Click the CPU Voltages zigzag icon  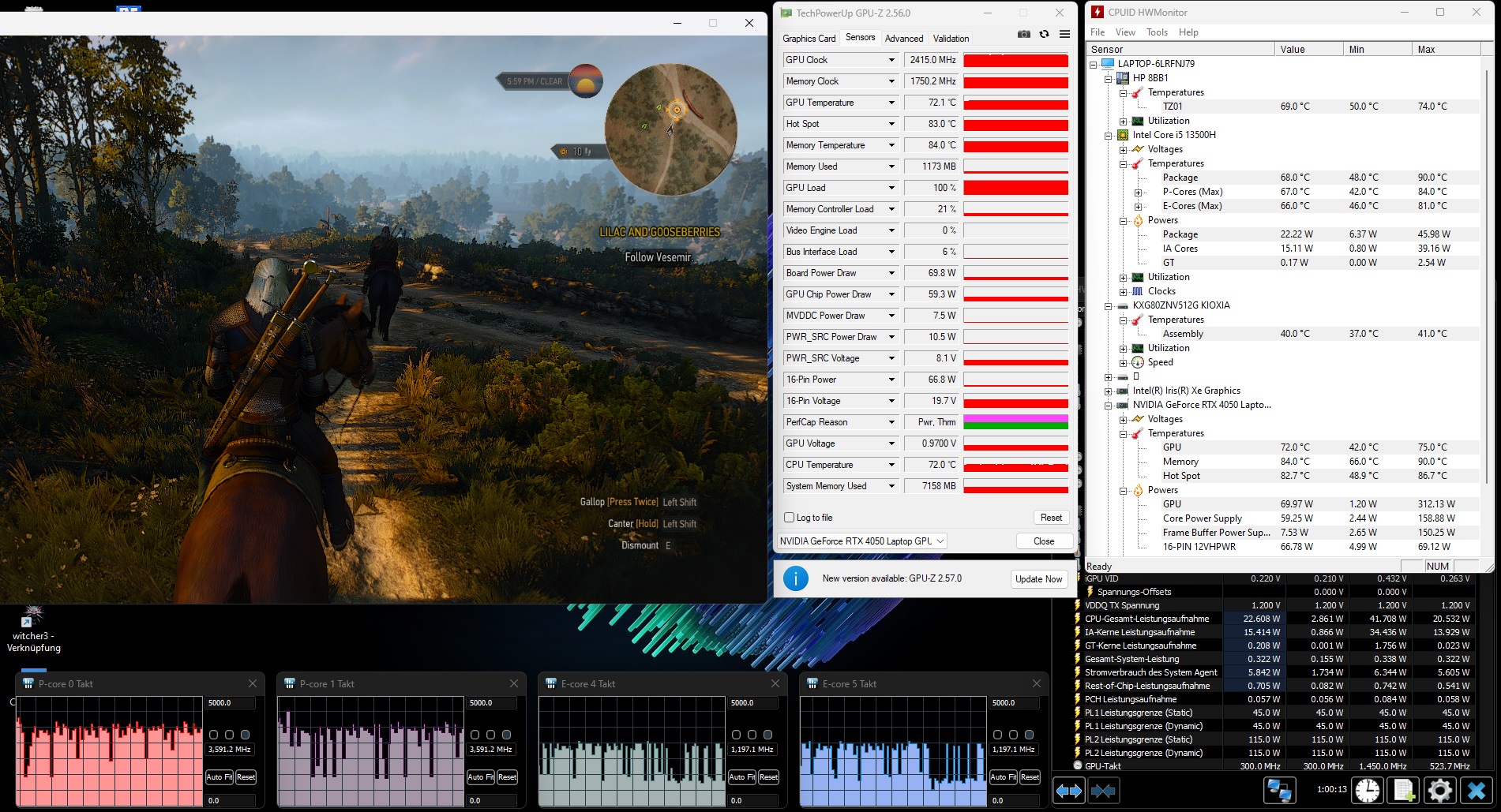1138,149
